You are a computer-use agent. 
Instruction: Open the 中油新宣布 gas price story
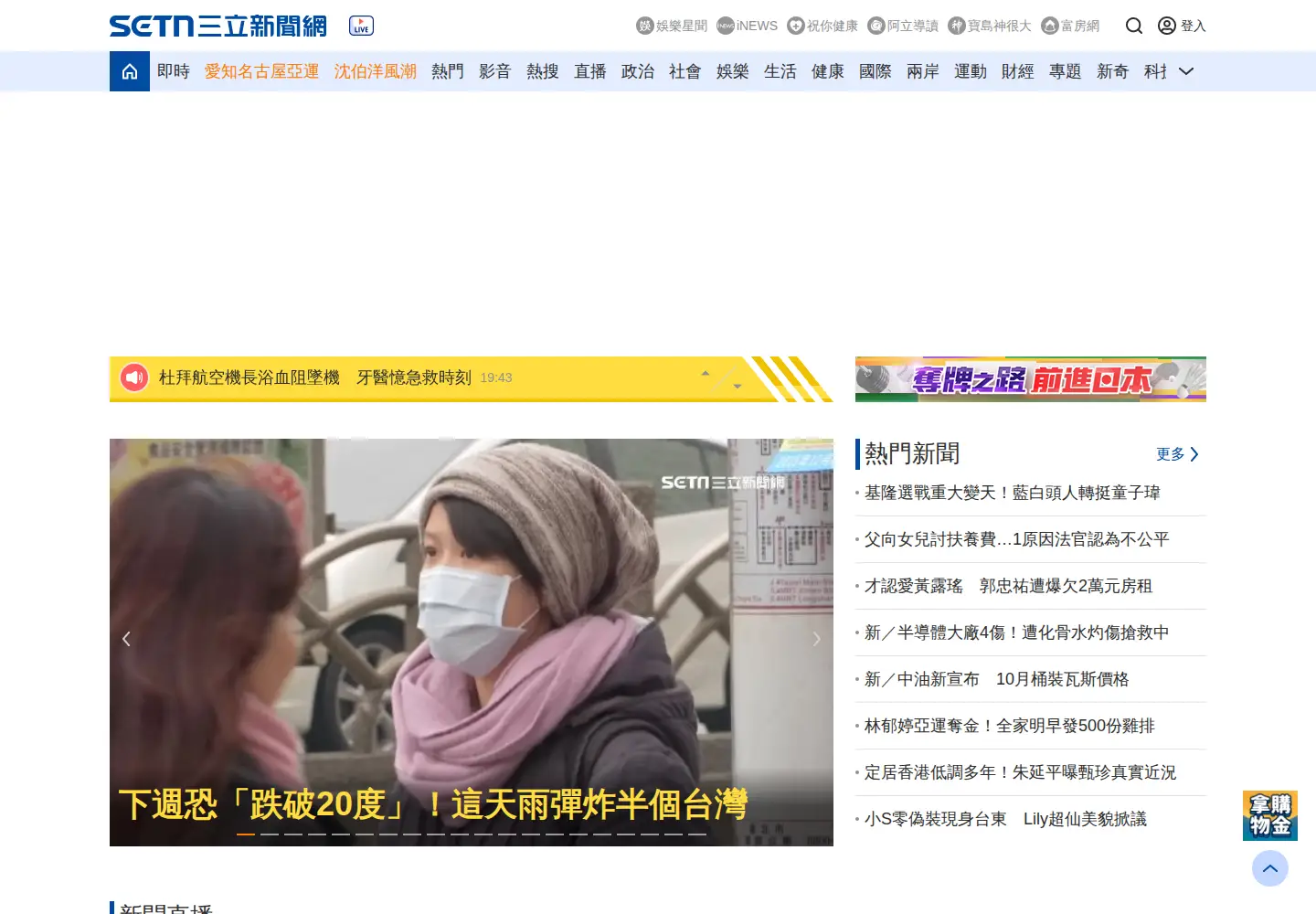pyautogui.click(x=997, y=679)
